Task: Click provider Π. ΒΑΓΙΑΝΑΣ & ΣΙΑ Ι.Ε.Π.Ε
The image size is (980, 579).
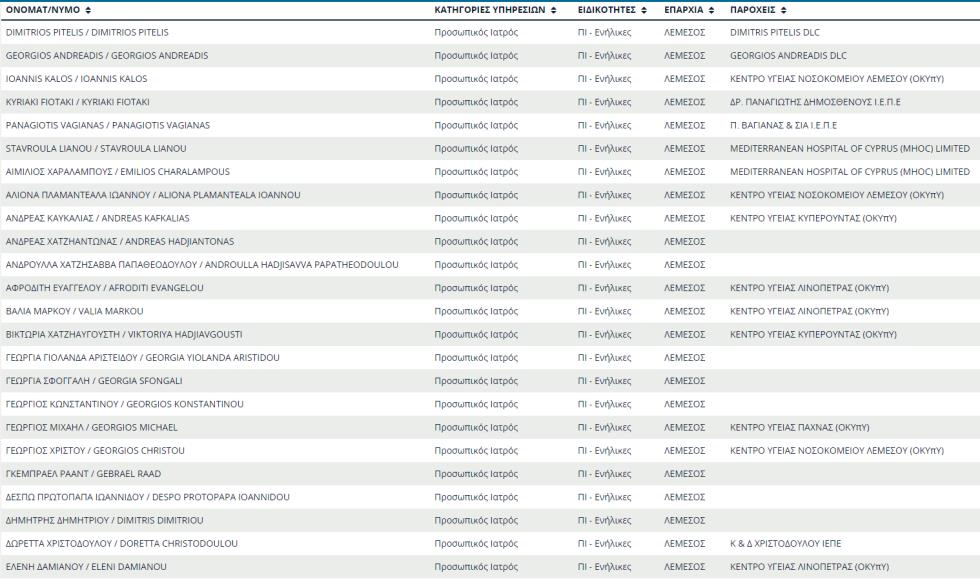Action: 783,125
